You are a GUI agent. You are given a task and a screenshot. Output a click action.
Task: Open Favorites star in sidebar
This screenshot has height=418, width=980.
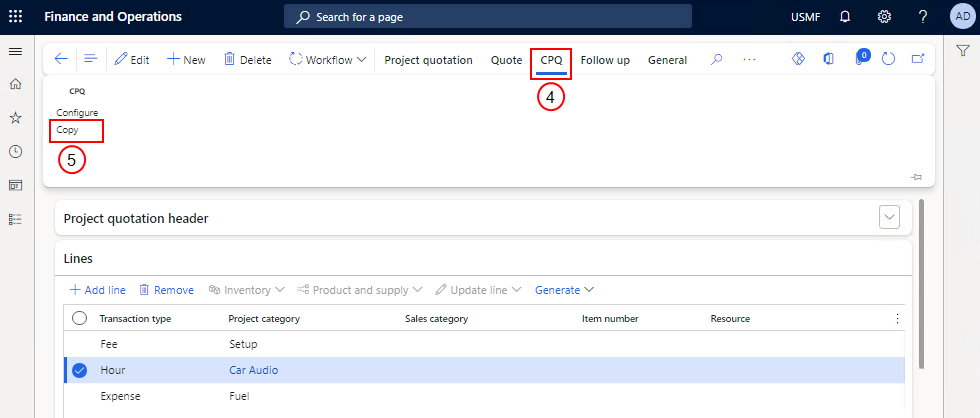[15, 117]
